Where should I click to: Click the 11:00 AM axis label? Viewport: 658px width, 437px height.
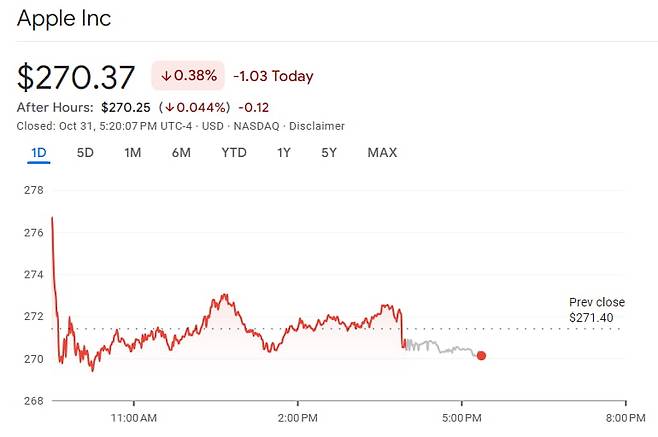[133, 416]
